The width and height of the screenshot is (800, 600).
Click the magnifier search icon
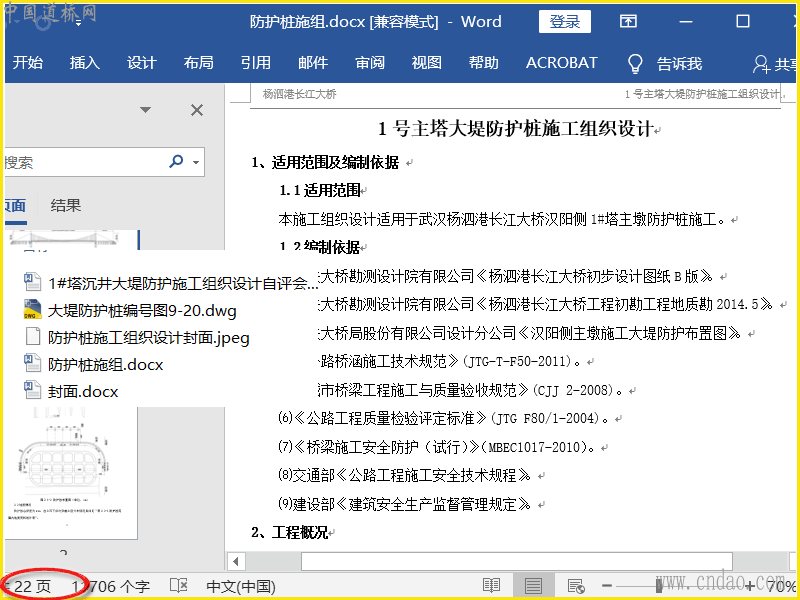(176, 162)
